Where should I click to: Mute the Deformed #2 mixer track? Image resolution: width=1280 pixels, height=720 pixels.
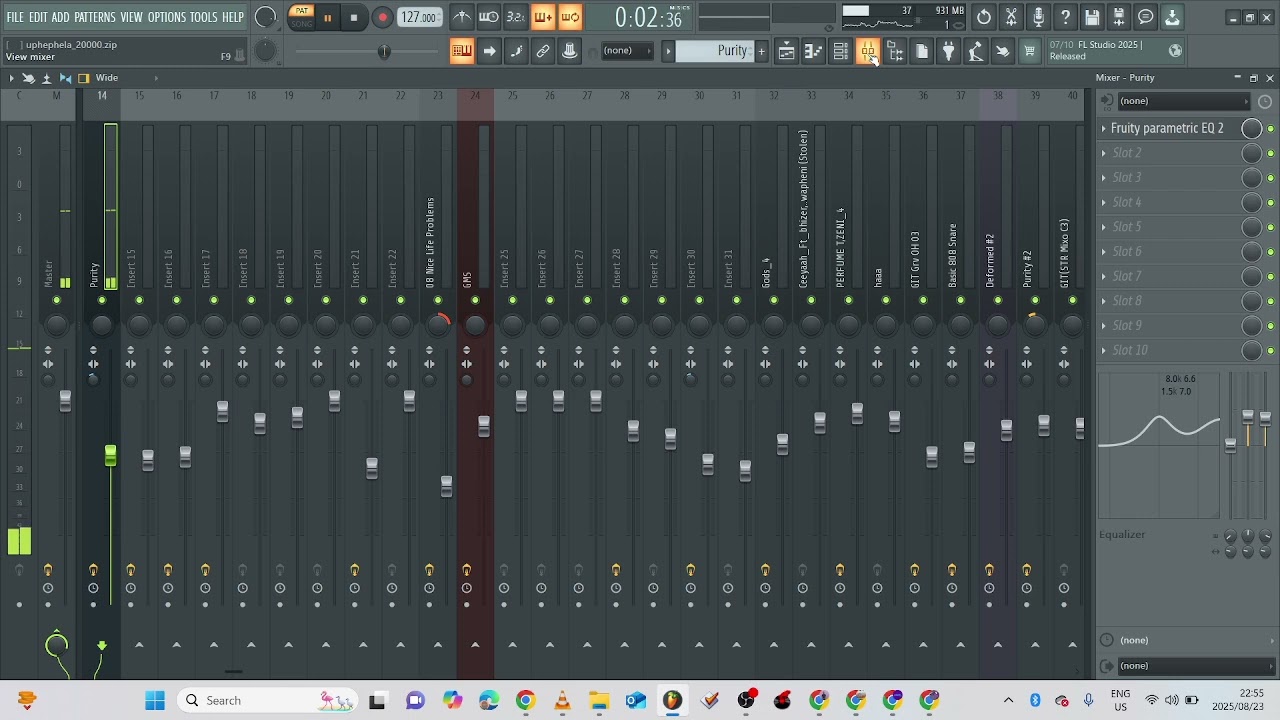coord(998,300)
